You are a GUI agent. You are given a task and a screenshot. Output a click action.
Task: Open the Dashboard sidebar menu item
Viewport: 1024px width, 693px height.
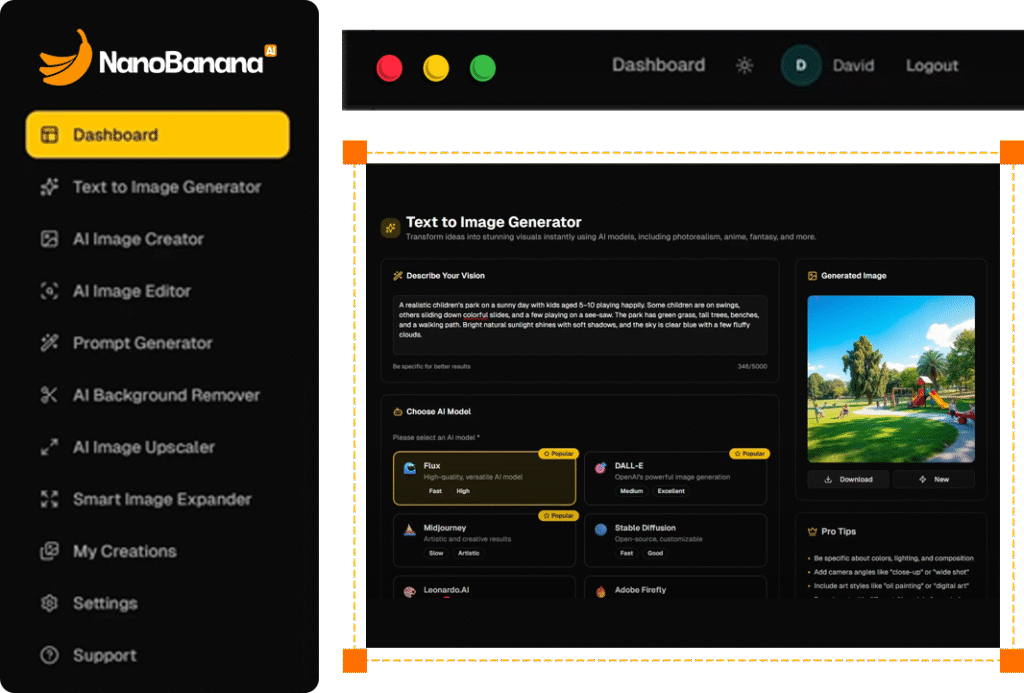[157, 135]
